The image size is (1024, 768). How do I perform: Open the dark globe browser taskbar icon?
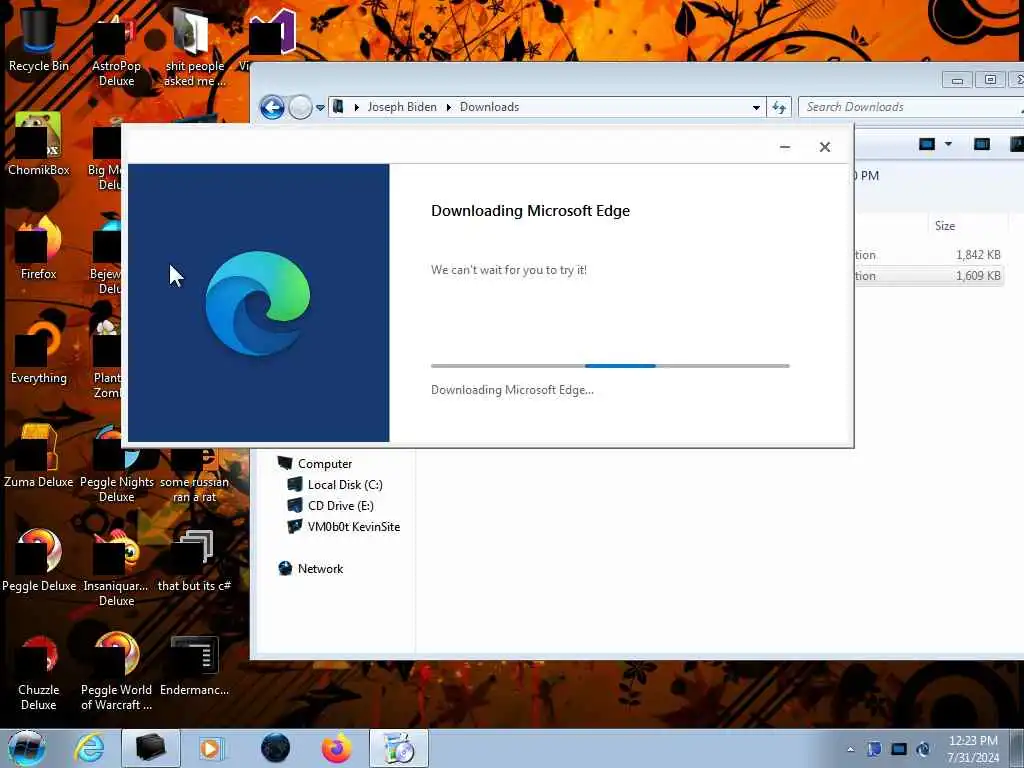[x=275, y=748]
